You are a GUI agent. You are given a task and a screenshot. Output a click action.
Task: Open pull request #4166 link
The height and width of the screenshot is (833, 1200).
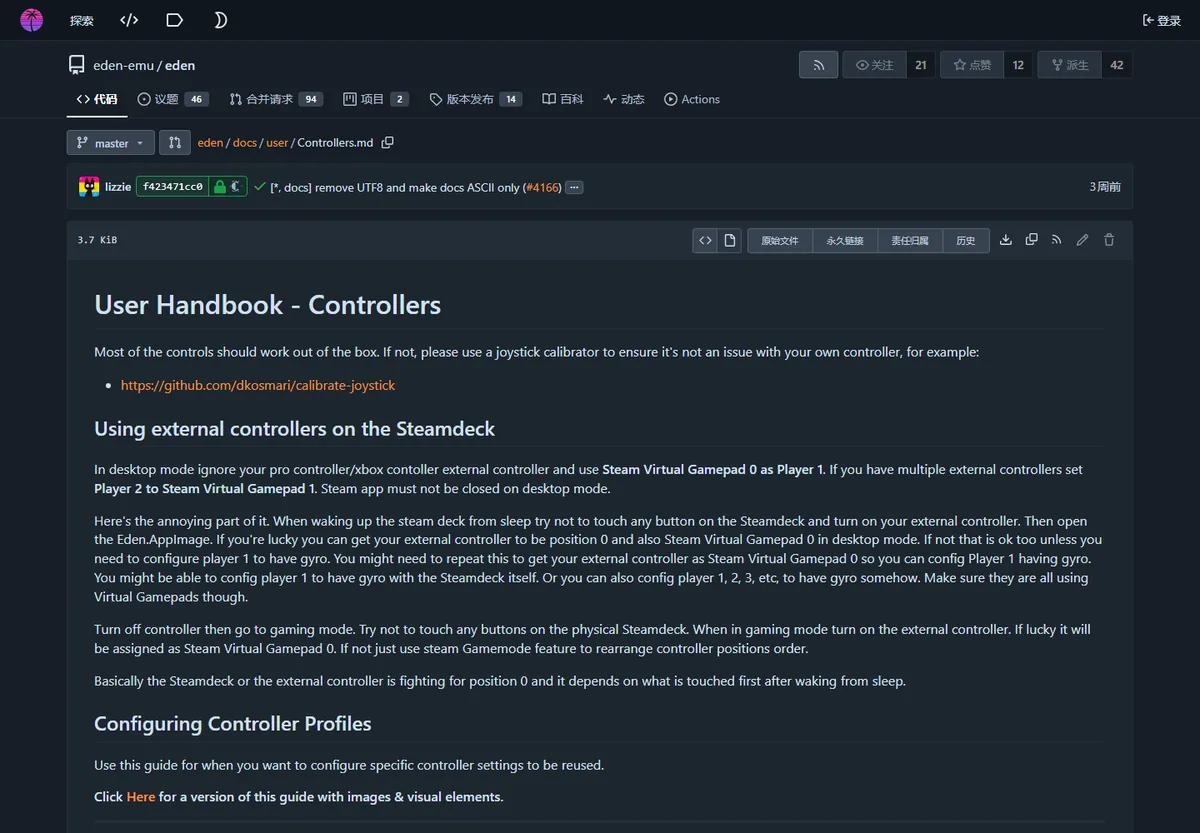point(541,187)
